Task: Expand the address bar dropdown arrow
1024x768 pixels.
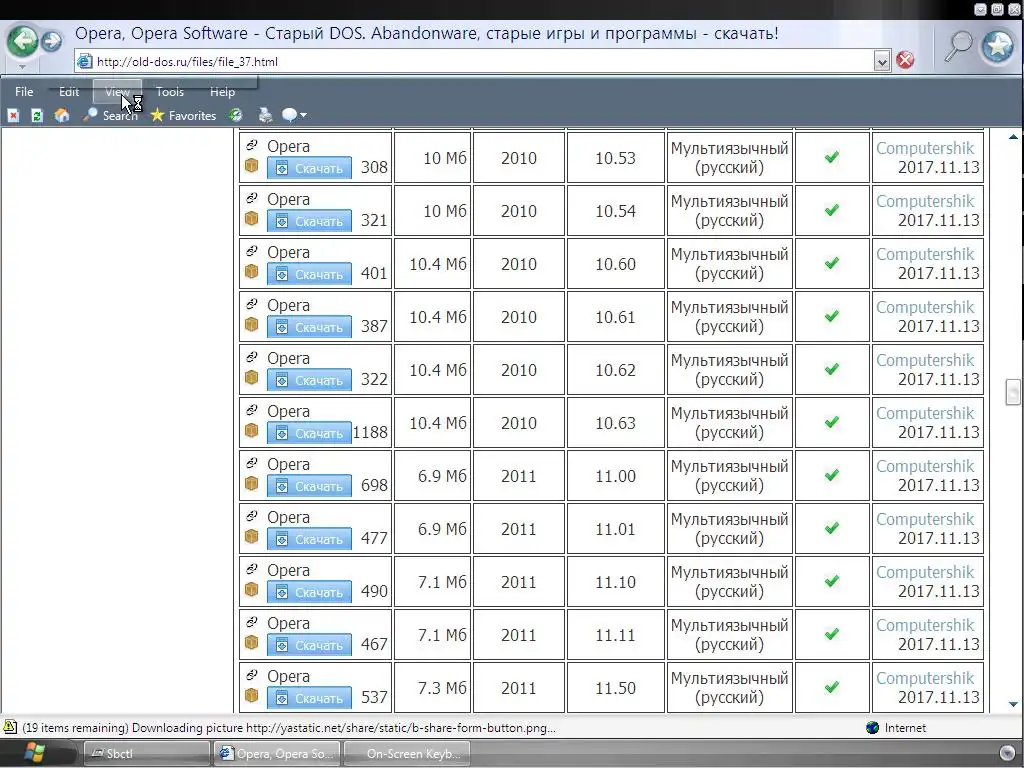Action: (x=882, y=61)
